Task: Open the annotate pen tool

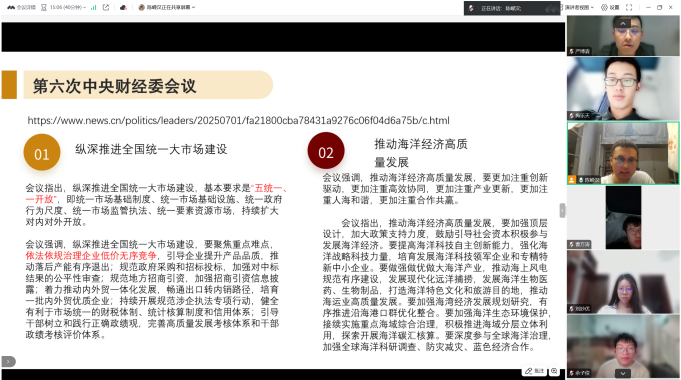Action: (x=534, y=371)
